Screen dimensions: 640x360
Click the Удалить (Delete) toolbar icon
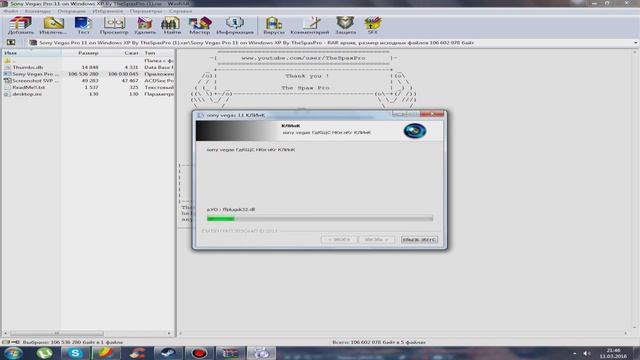click(144, 25)
